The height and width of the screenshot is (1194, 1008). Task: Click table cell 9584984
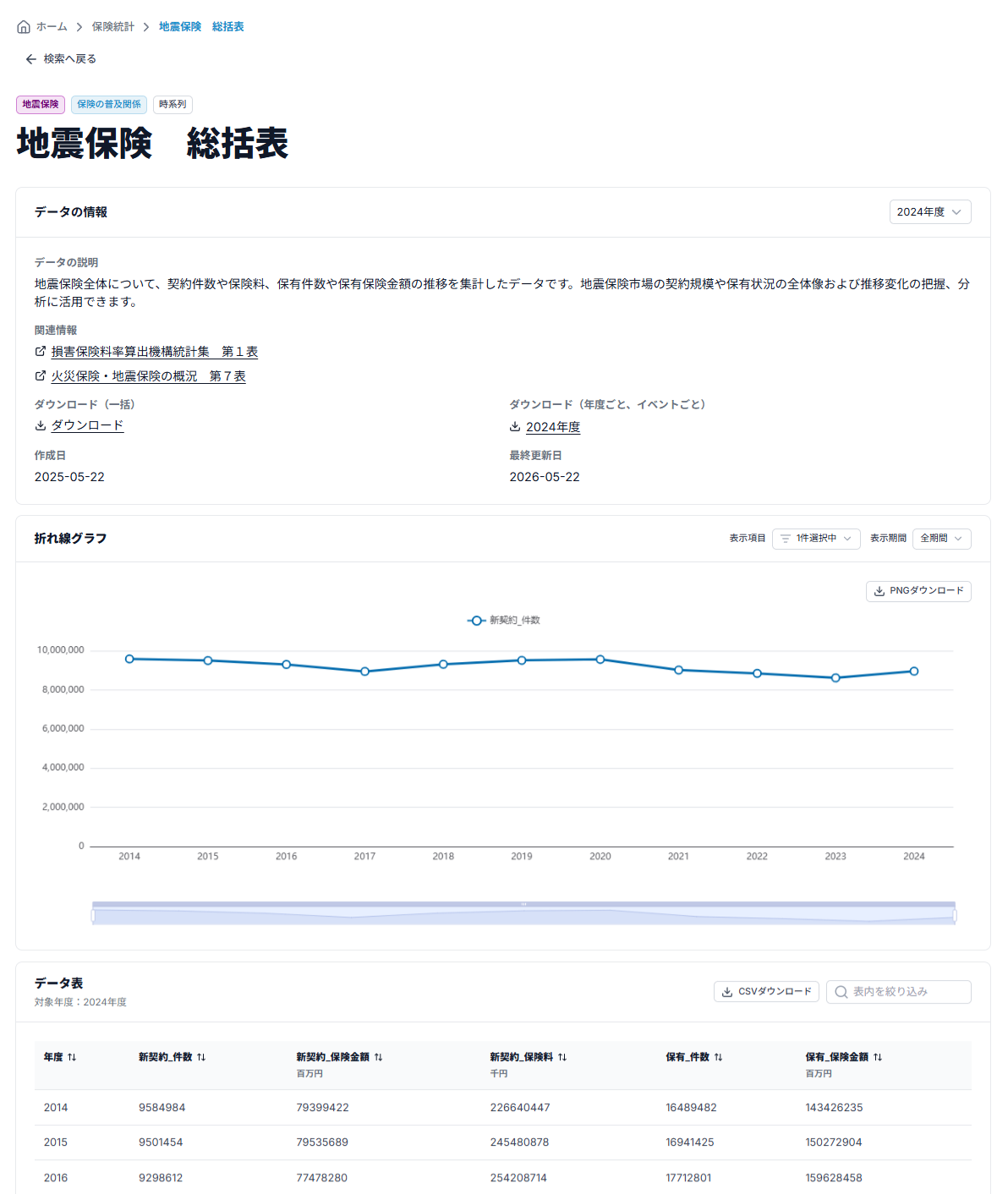(x=162, y=1108)
